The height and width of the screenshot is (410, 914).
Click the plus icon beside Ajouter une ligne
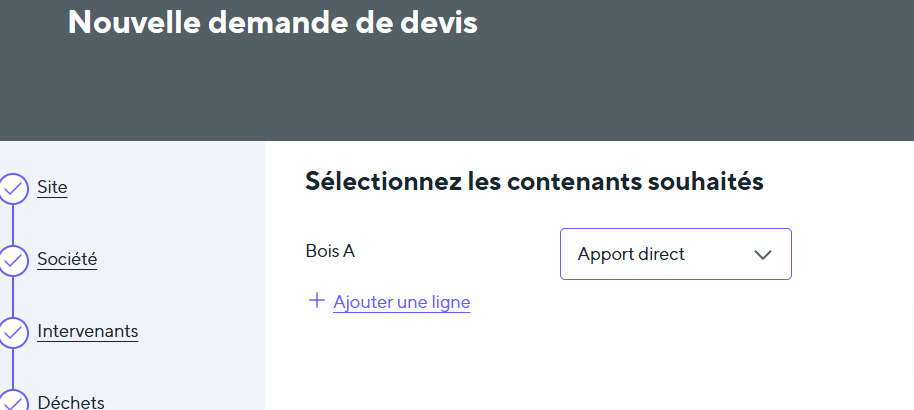(317, 300)
